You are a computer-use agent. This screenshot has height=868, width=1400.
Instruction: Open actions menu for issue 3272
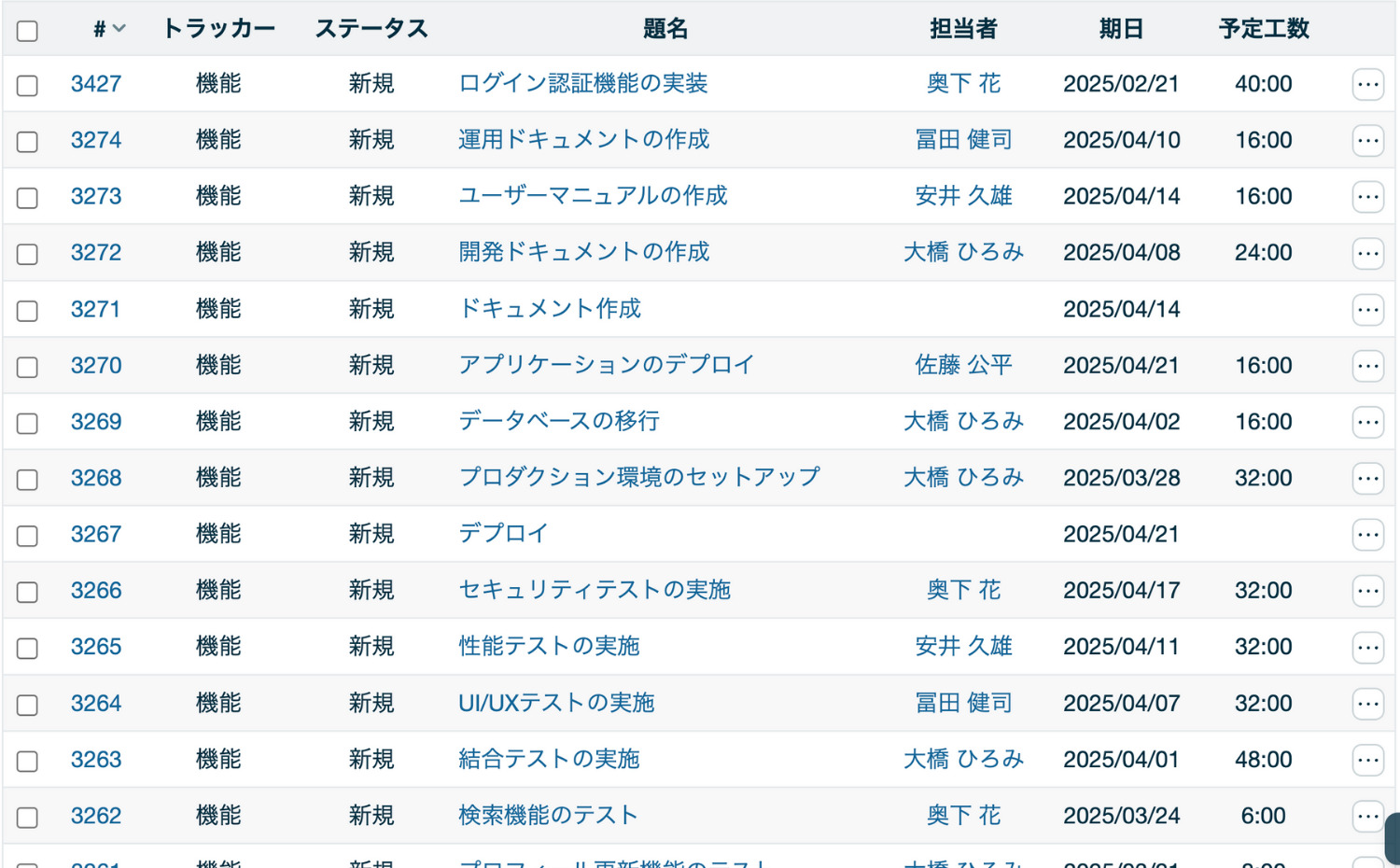coord(1367,254)
